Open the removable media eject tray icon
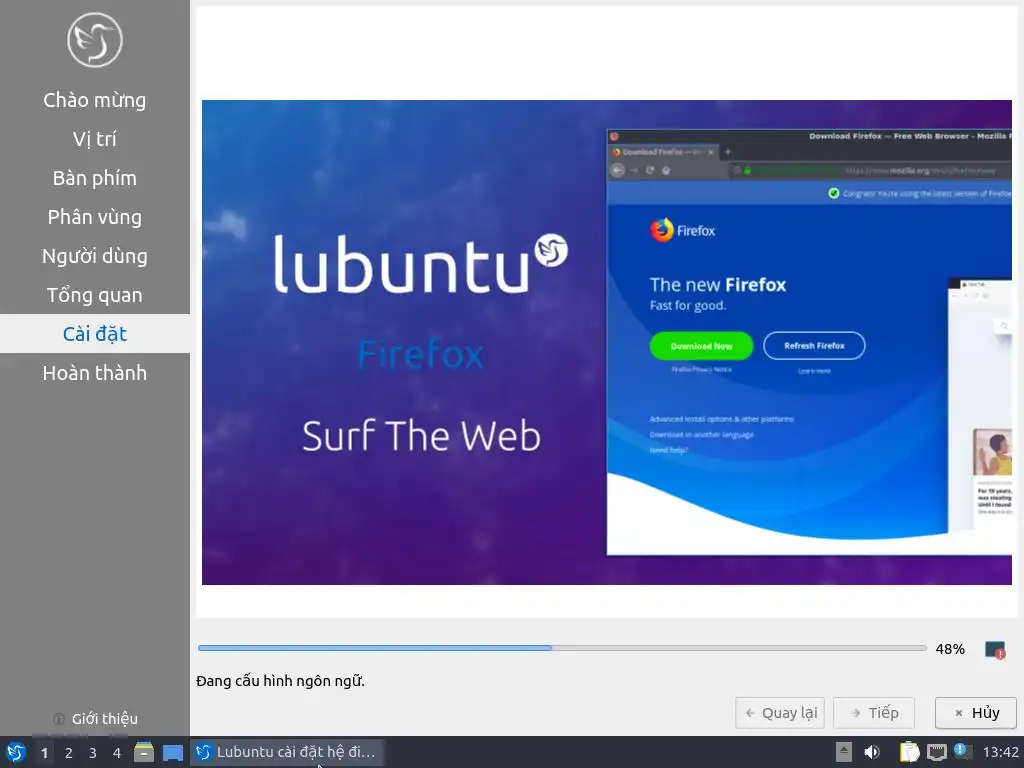The image size is (1024, 768). (x=844, y=752)
